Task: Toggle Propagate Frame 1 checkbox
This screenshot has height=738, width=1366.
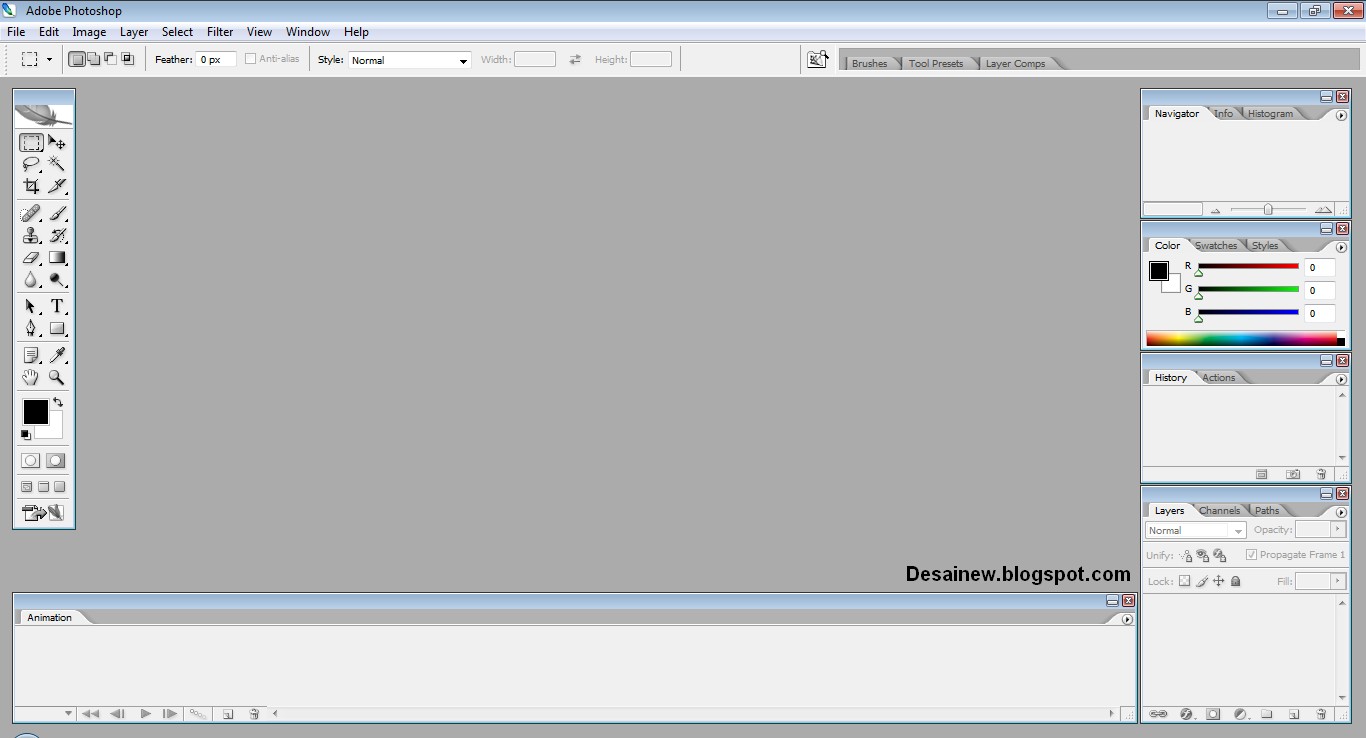Action: 1251,554
